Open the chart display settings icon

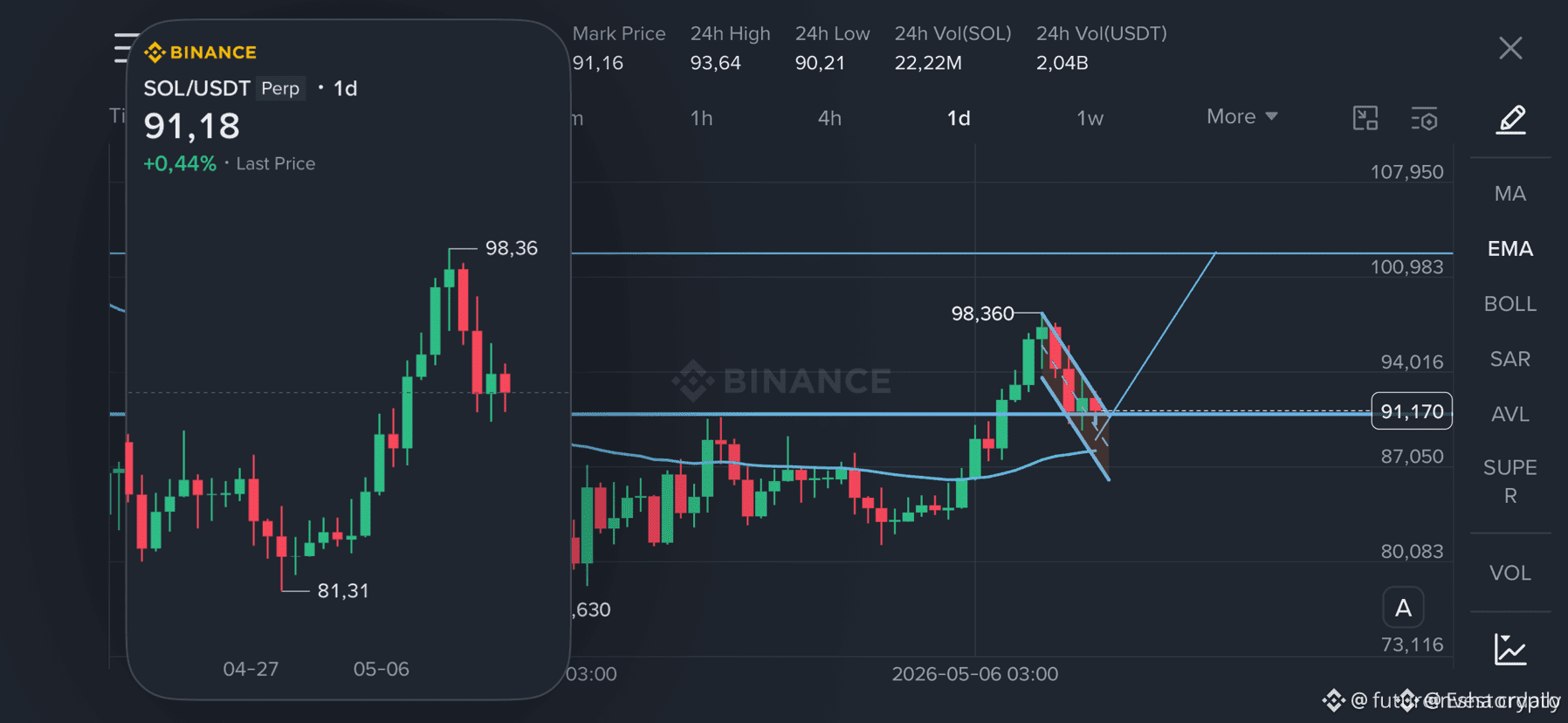pyautogui.click(x=1424, y=118)
